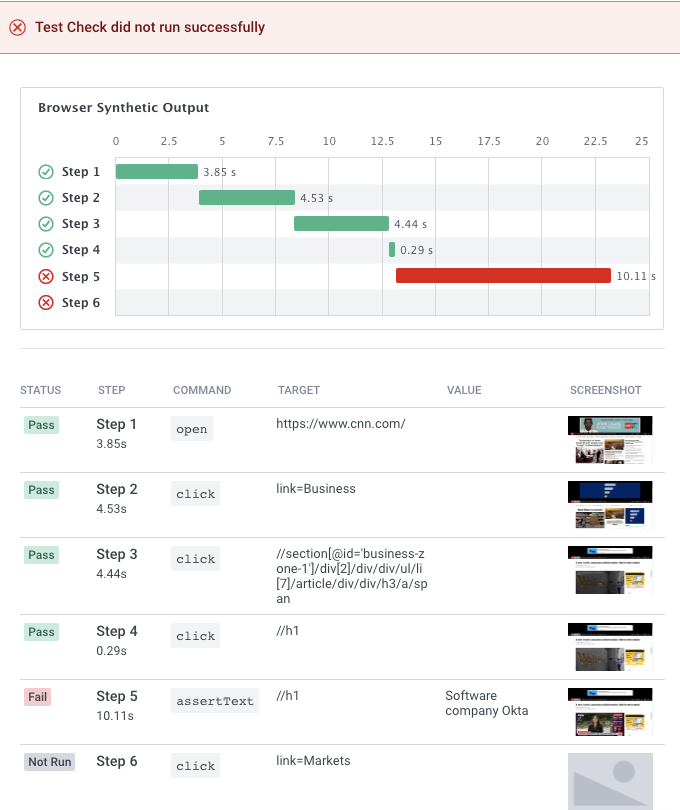Click the success check icon for Step 2
Screen dimensions: 680x810
(46, 198)
